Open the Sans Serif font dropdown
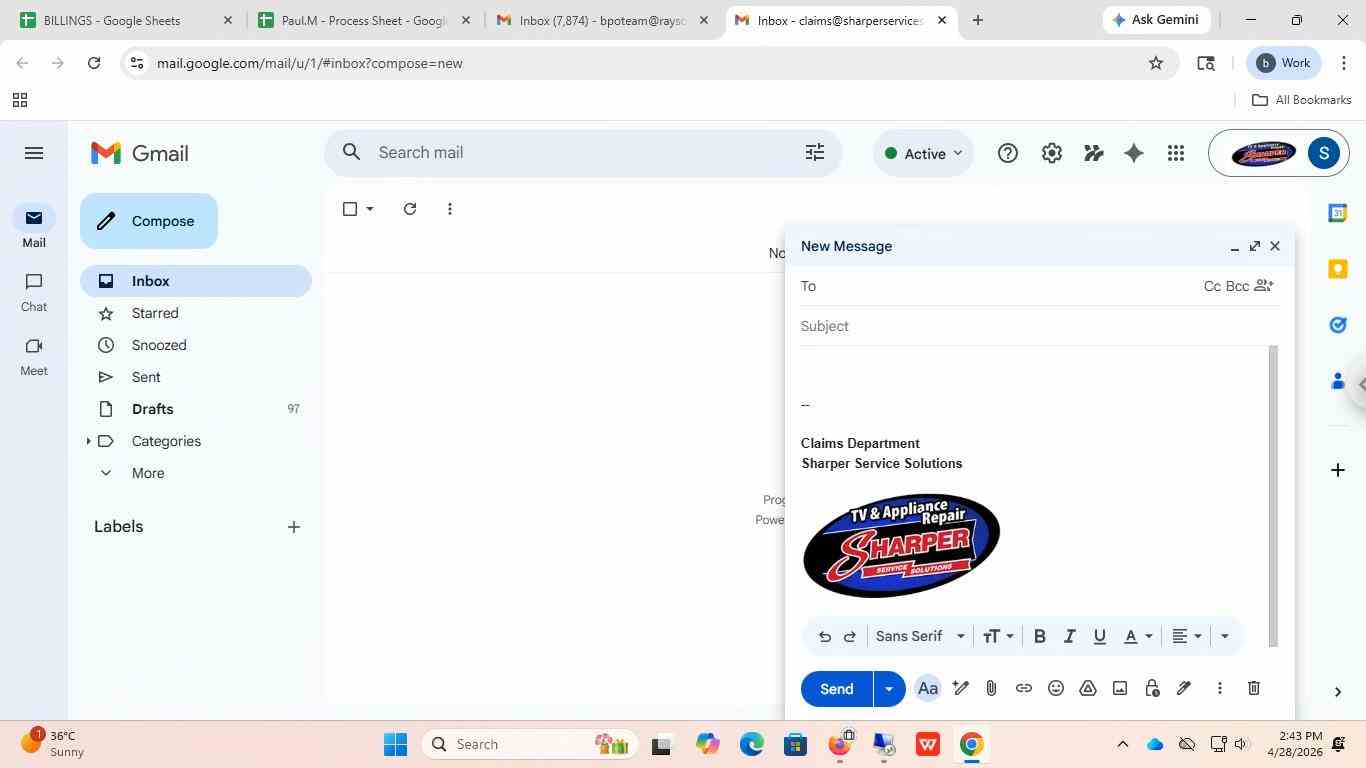The height and width of the screenshot is (768, 1366). coord(920,636)
